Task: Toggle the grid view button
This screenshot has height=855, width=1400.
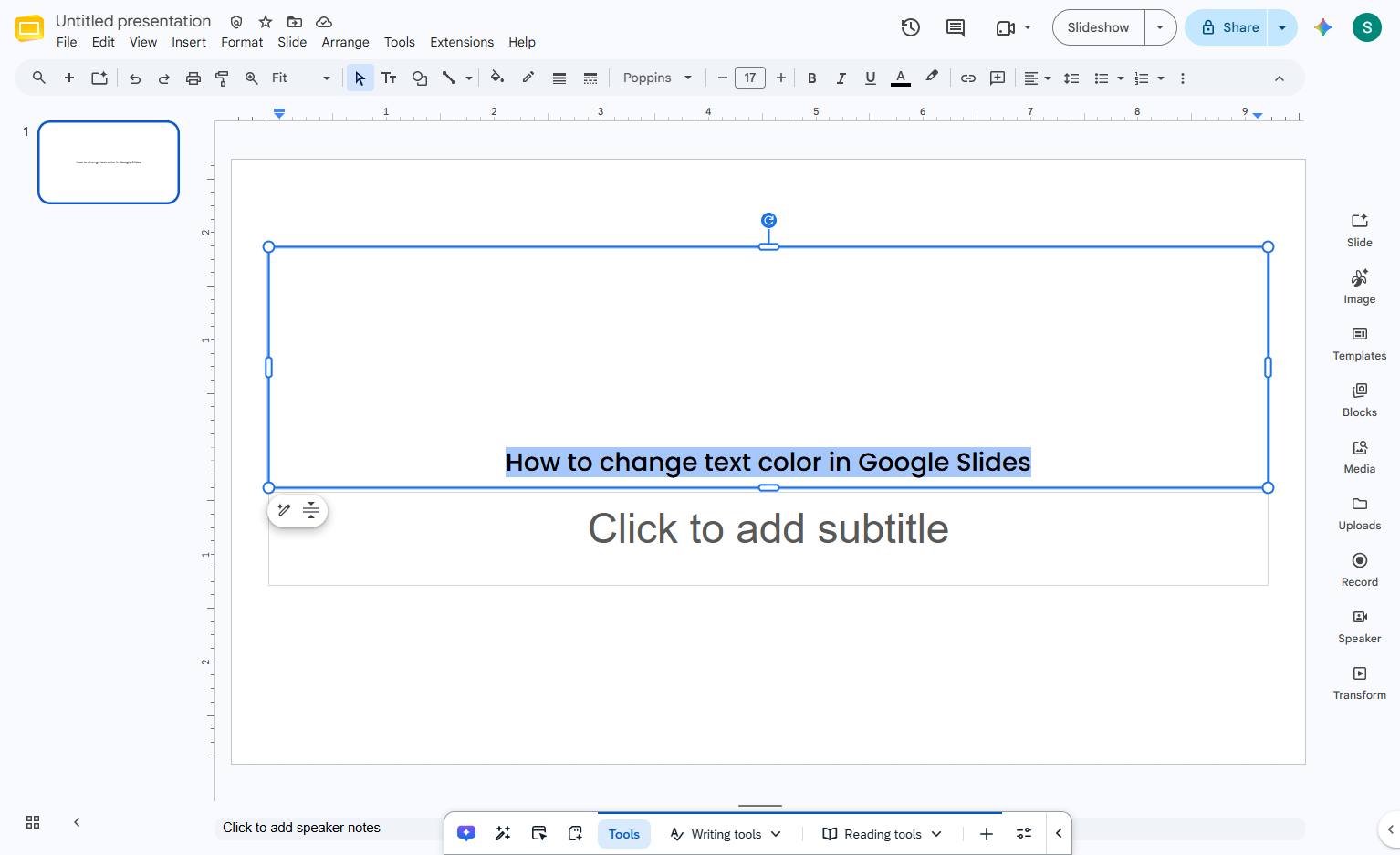Action: click(33, 822)
